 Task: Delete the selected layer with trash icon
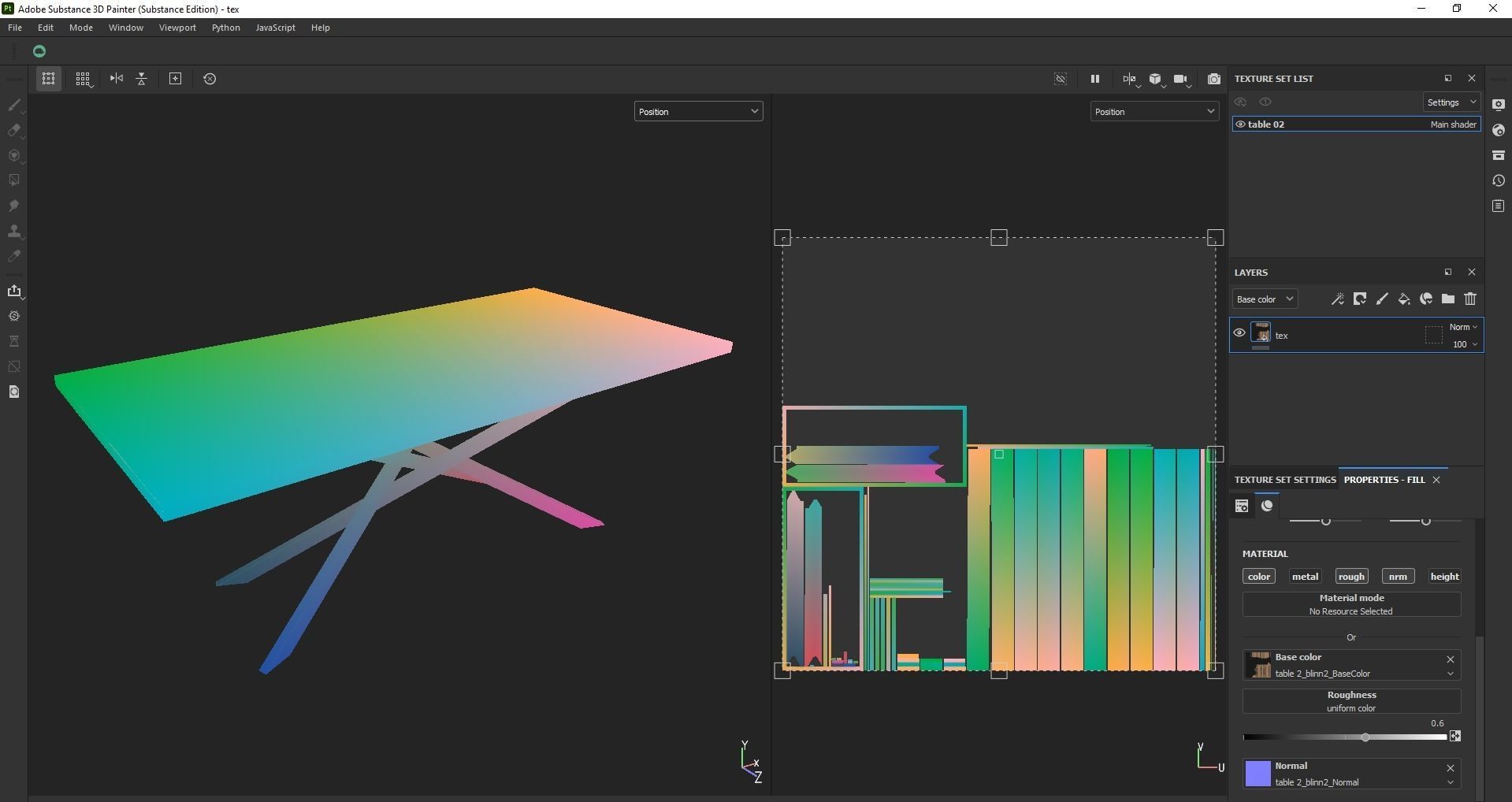click(1470, 299)
